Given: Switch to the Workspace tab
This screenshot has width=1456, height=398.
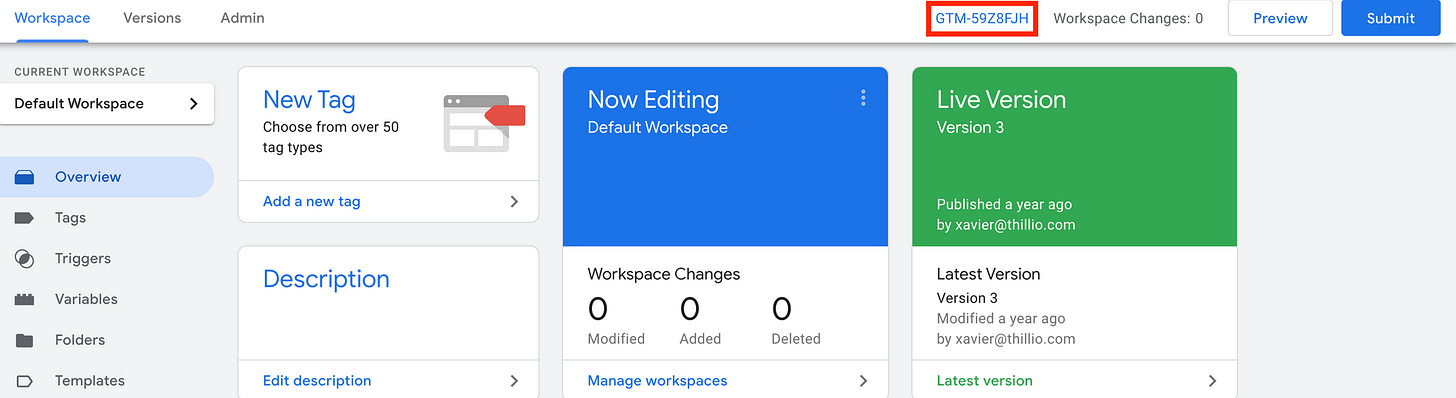Looking at the screenshot, I should point(52,18).
